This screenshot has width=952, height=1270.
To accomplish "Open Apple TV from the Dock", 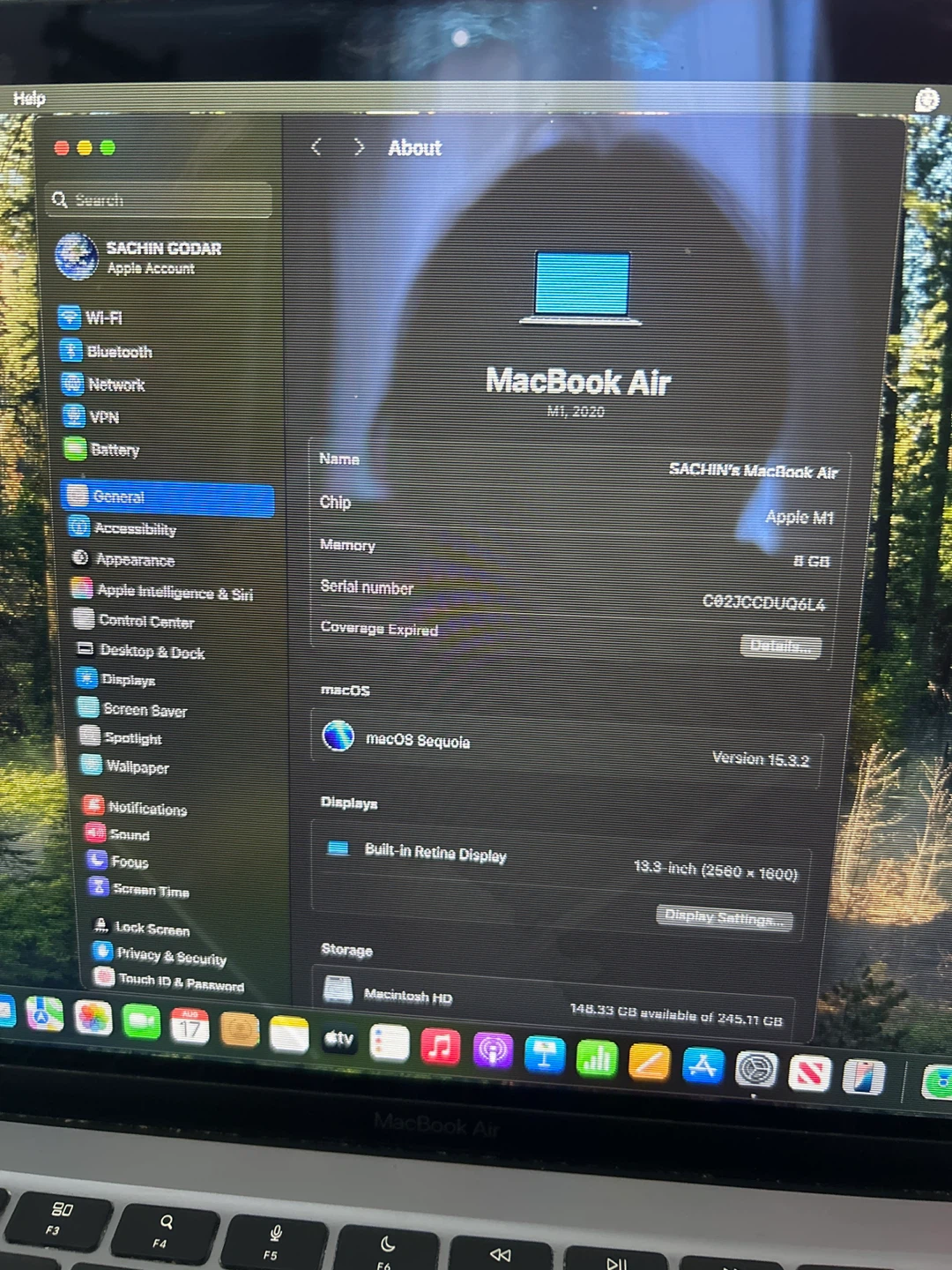I will tap(338, 1039).
